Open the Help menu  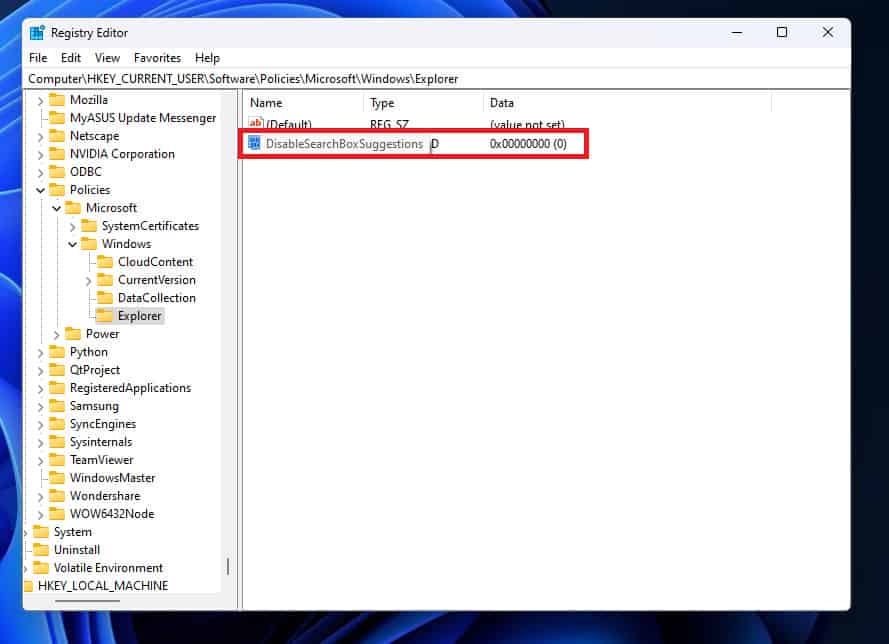point(207,58)
